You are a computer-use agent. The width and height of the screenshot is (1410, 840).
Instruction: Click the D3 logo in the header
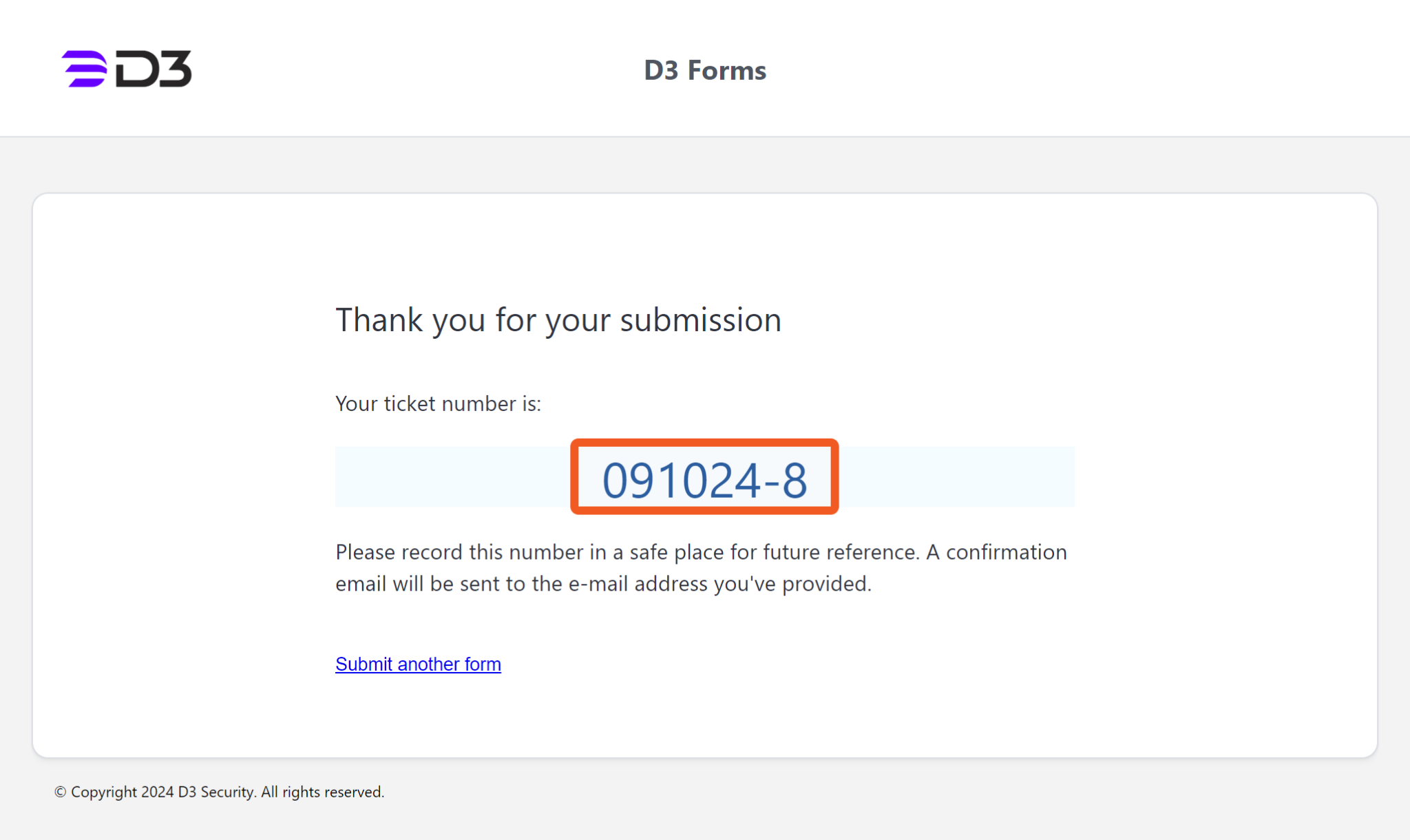[127, 69]
